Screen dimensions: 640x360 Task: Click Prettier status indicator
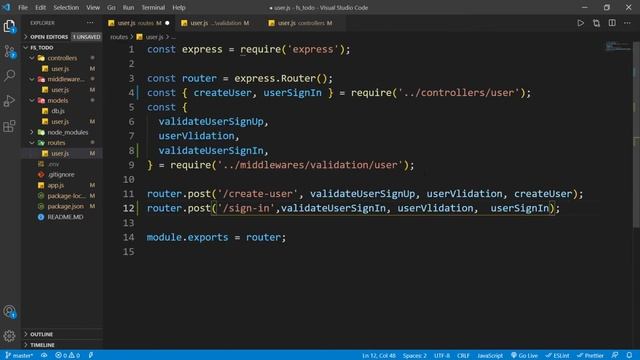click(590, 356)
